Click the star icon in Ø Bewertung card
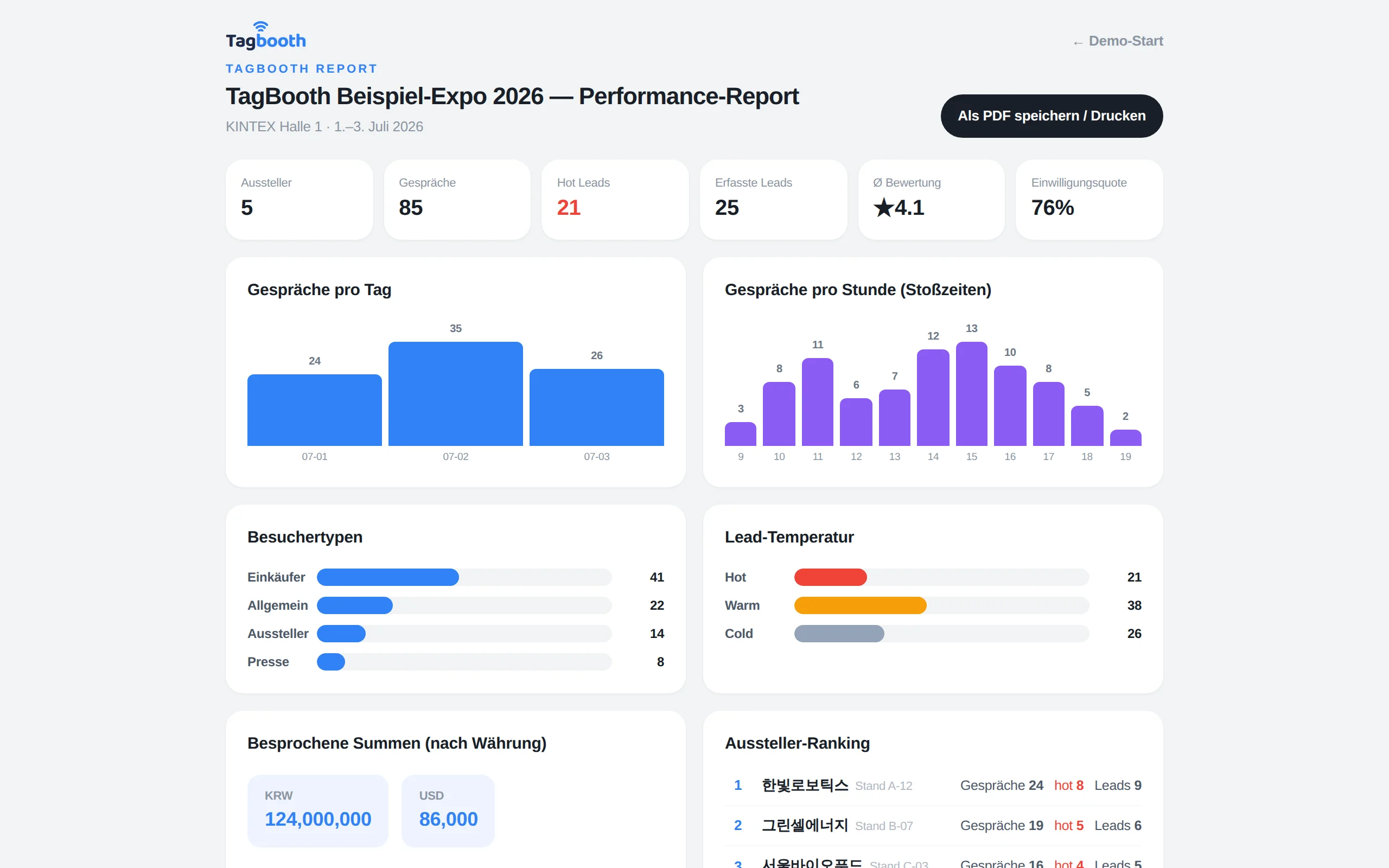 pyautogui.click(x=883, y=208)
